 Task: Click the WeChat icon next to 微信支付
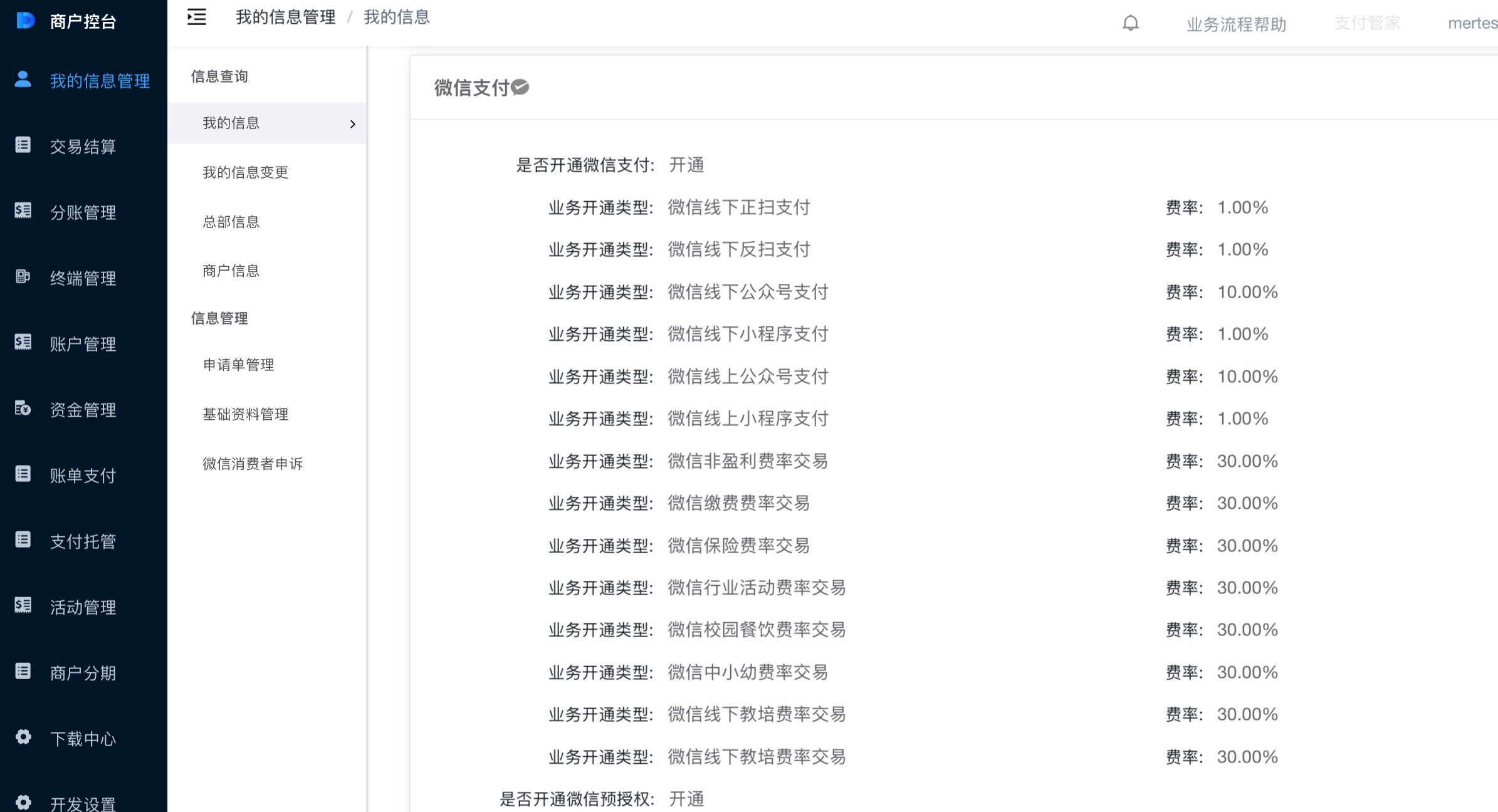520,87
